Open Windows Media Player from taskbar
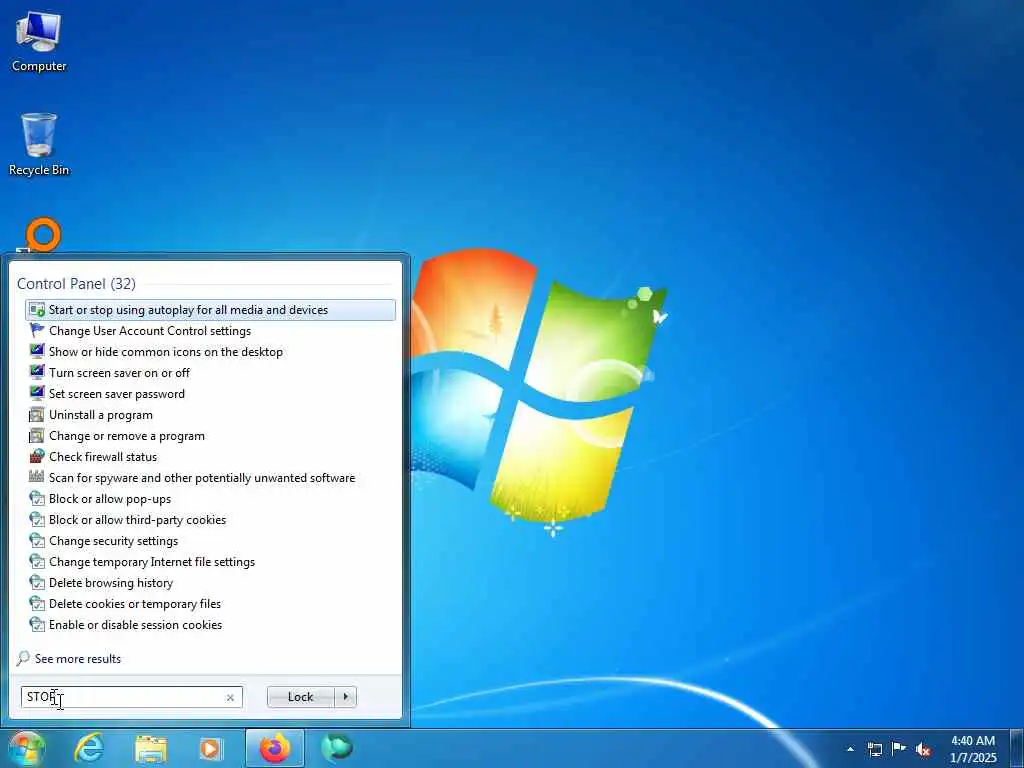Screen dimensions: 1024x768 pyautogui.click(x=210, y=749)
